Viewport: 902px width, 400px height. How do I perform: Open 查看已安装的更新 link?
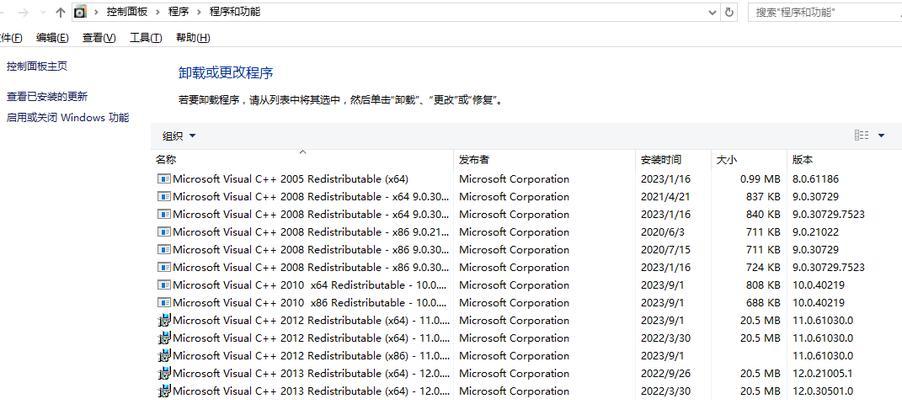(47, 96)
